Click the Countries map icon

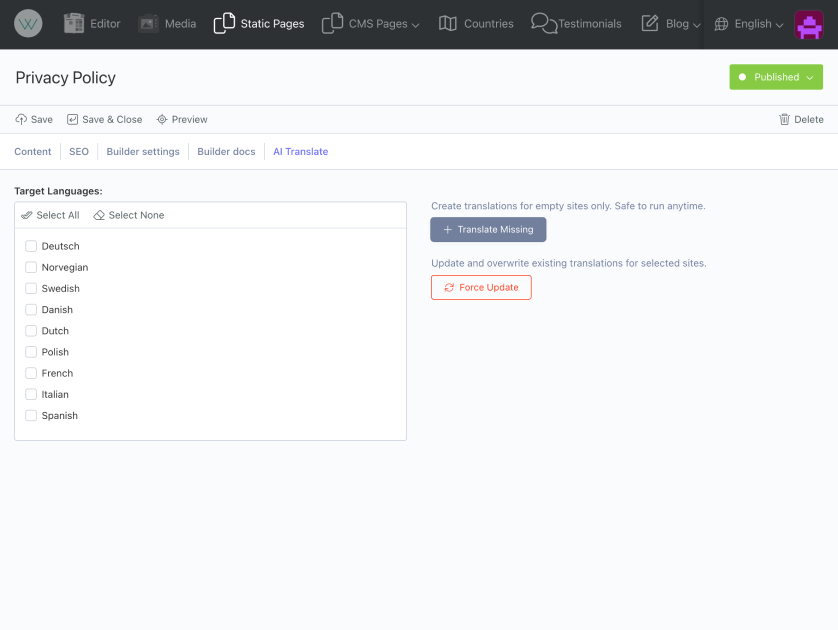coord(448,24)
